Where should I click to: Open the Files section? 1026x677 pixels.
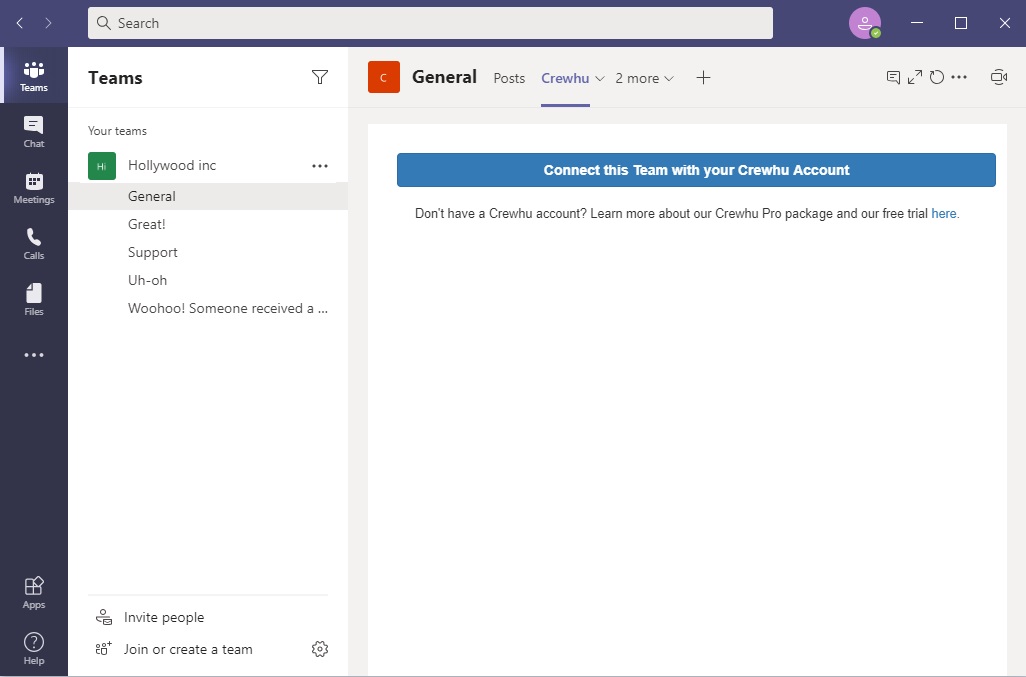(x=33, y=300)
